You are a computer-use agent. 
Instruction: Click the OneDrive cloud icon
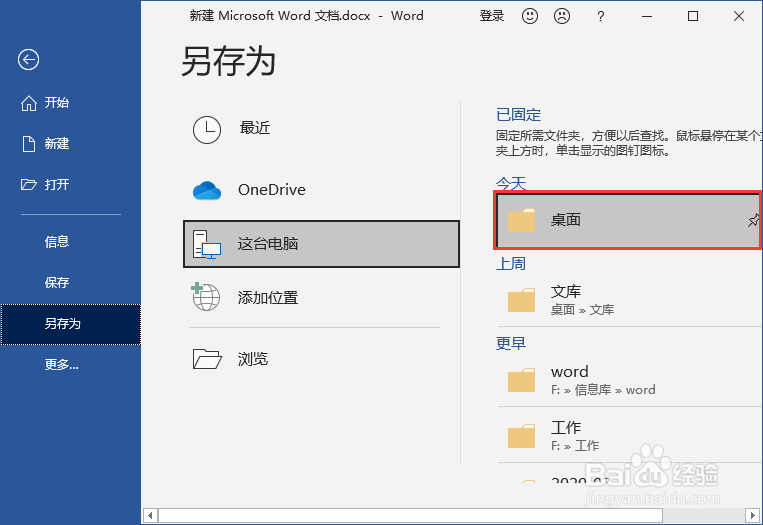point(207,190)
